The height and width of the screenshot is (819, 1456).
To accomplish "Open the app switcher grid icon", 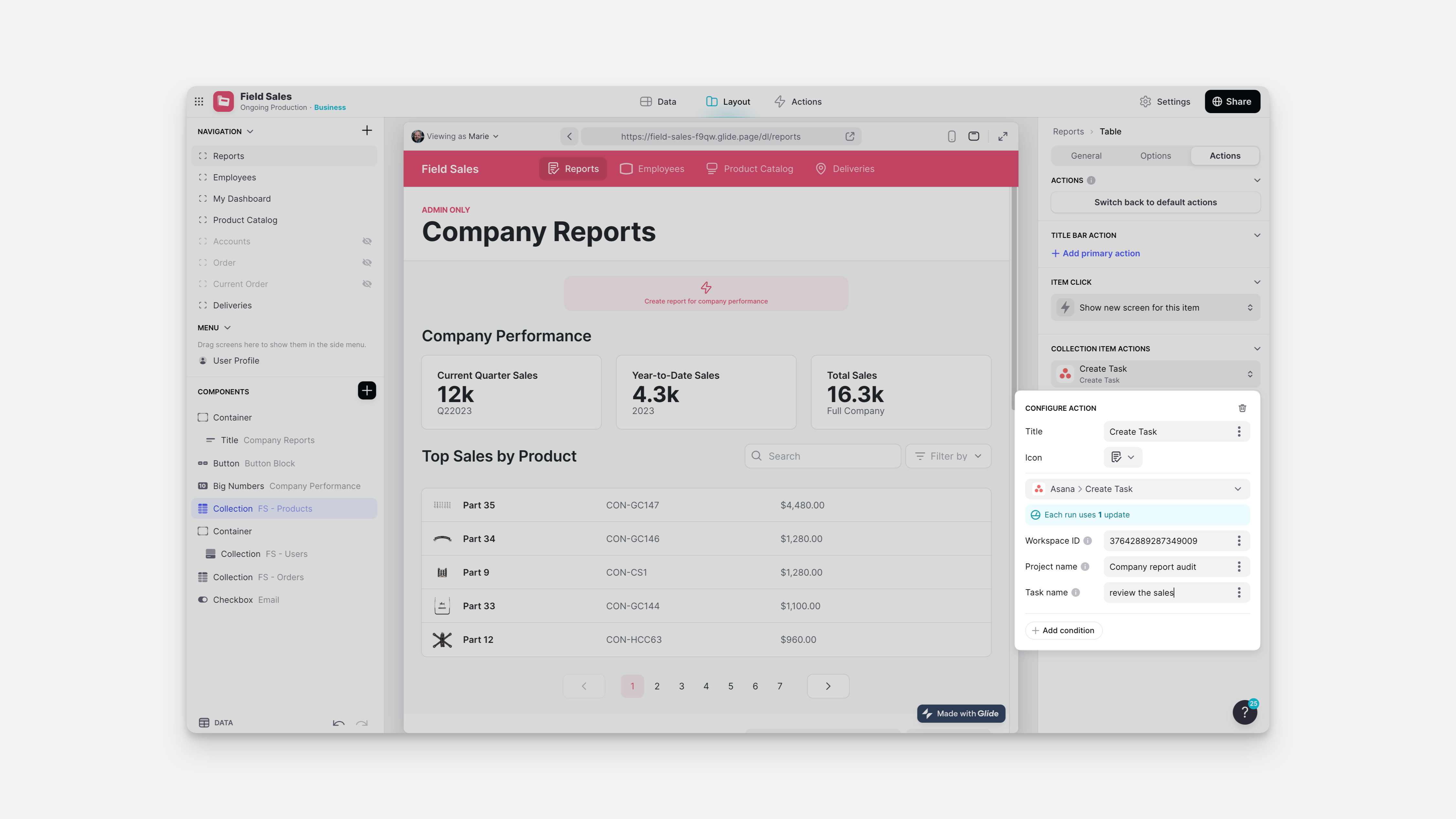I will point(199,101).
